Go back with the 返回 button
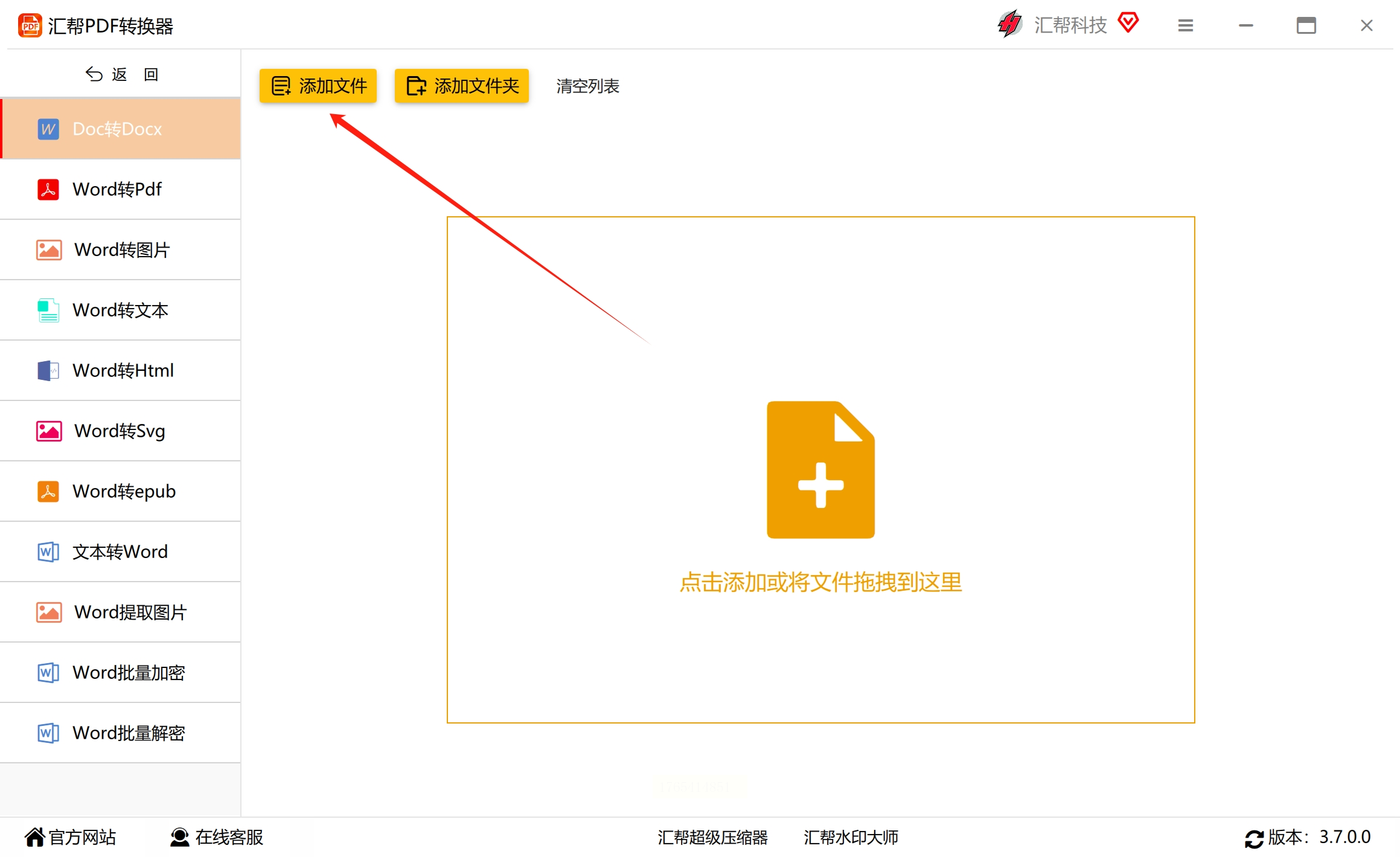This screenshot has height=857, width=1400. point(121,74)
